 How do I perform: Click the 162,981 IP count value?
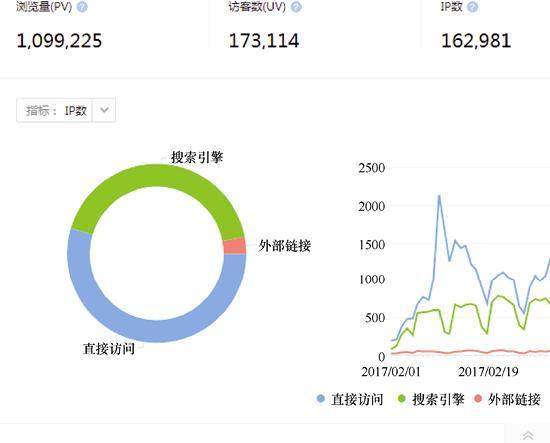pos(476,41)
